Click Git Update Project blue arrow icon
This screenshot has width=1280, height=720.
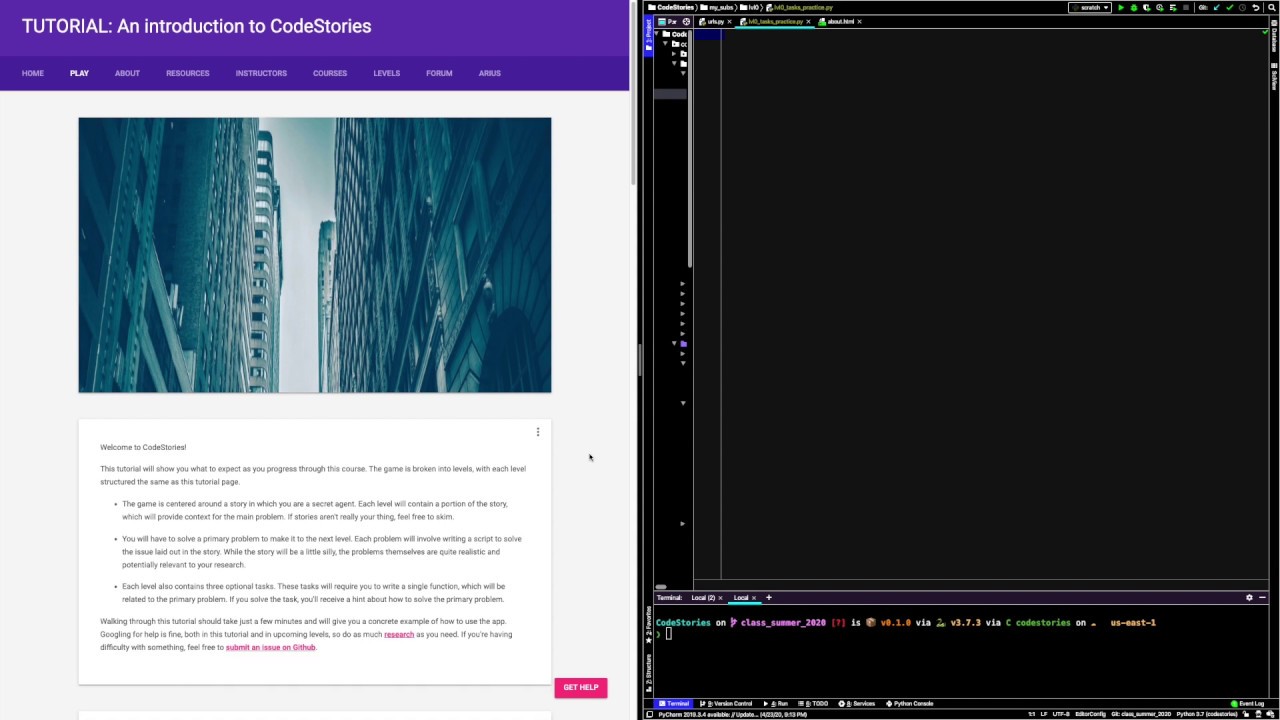point(1217,7)
